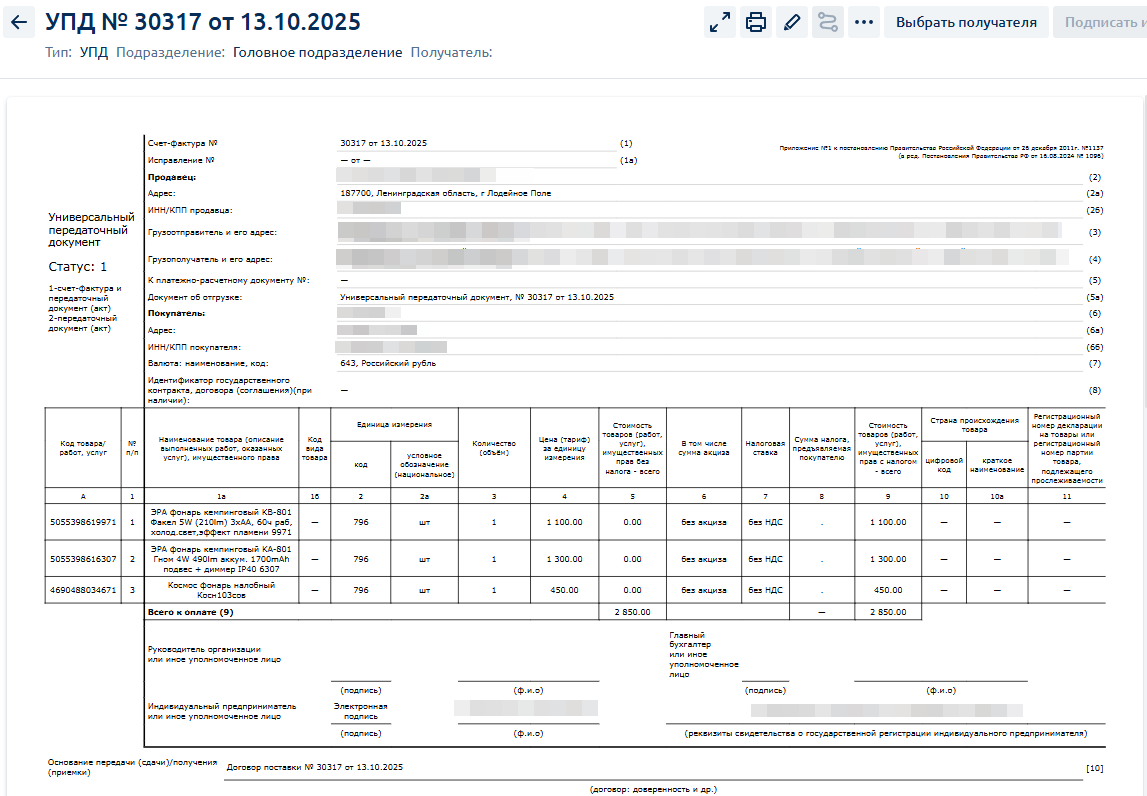Viewport: 1147px width, 796px height.
Task: Click quantity link in КА-801 row
Action: tap(492, 559)
